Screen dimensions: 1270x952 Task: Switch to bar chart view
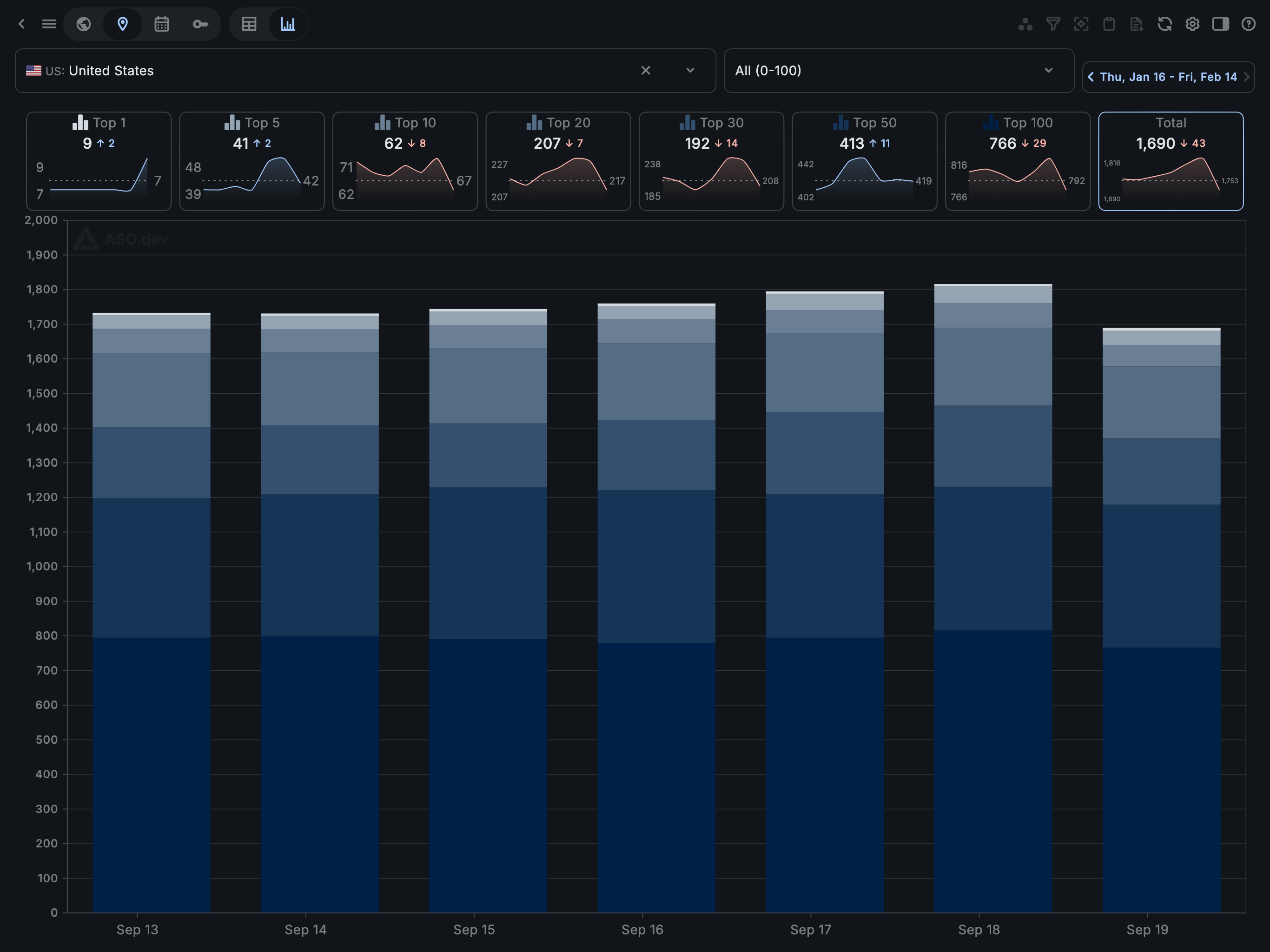tap(288, 24)
